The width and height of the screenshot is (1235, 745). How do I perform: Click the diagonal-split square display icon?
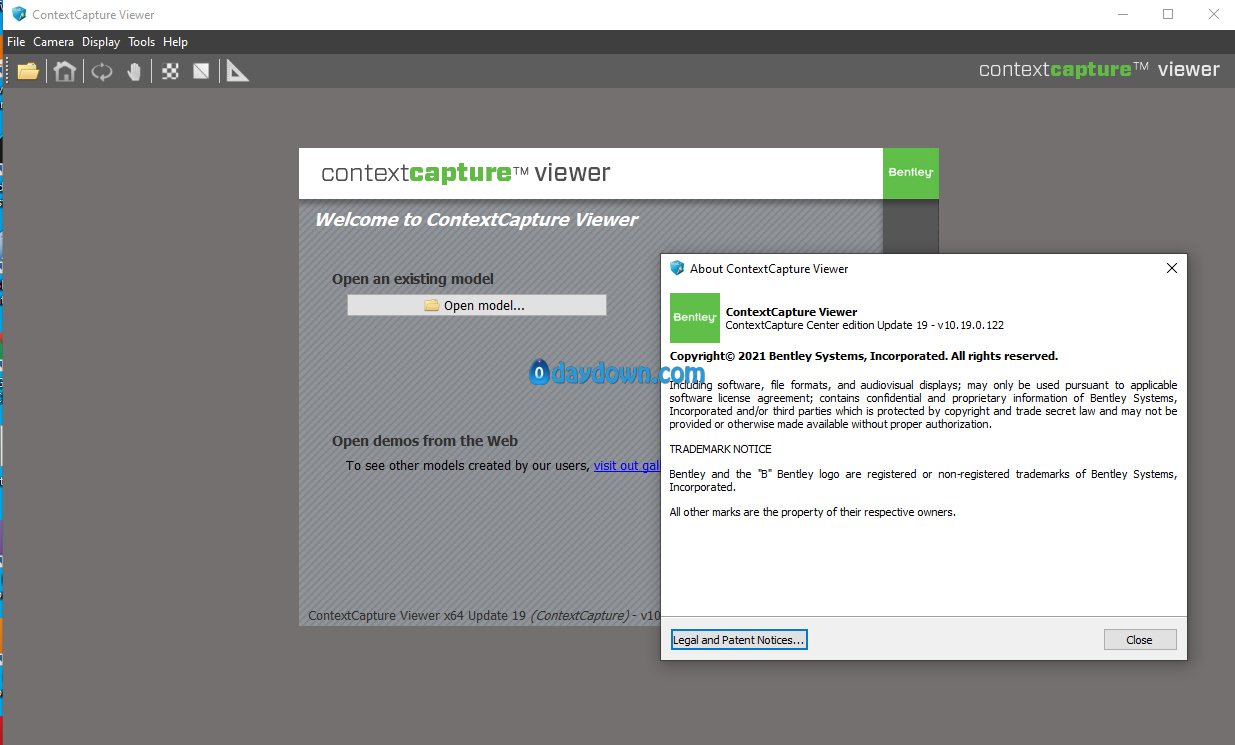coord(202,71)
